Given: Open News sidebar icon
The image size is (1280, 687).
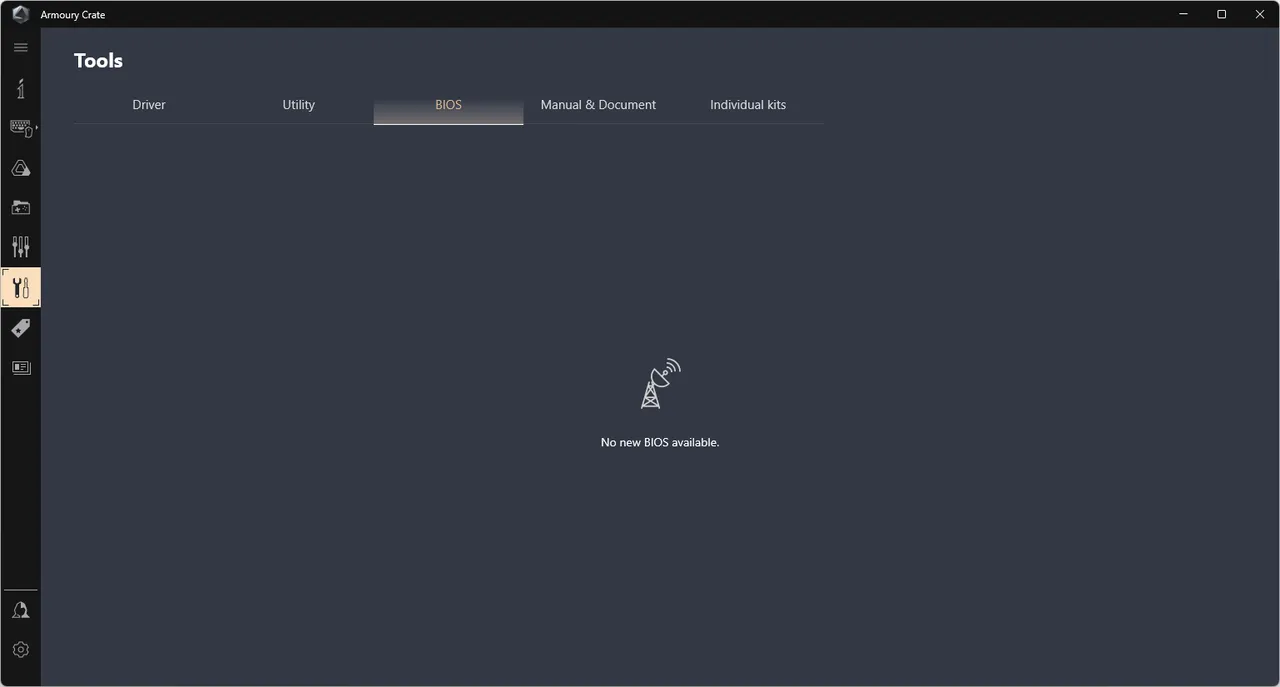Looking at the screenshot, I should click(x=21, y=367).
